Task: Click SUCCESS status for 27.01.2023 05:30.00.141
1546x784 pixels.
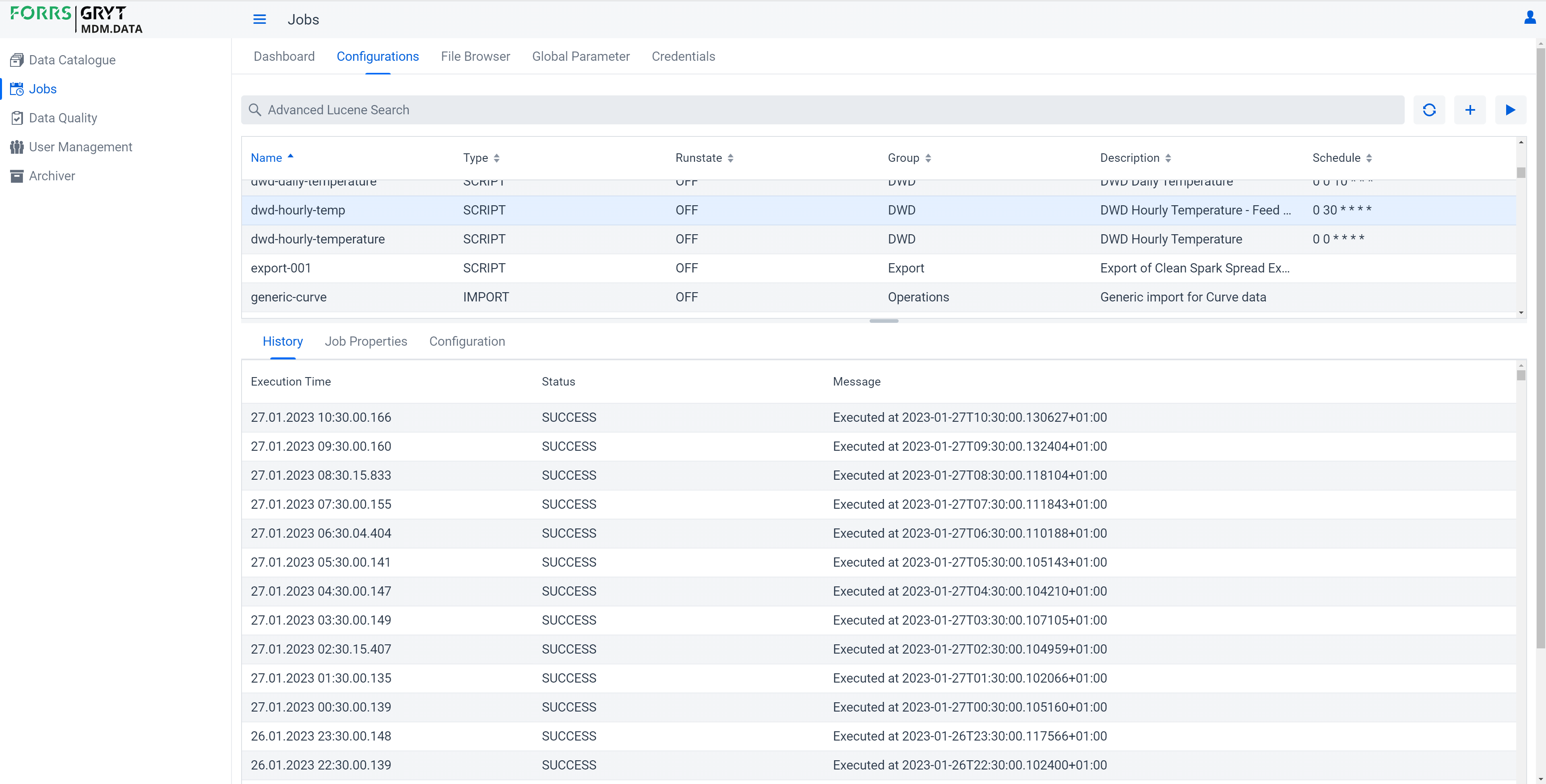Action: tap(569, 562)
